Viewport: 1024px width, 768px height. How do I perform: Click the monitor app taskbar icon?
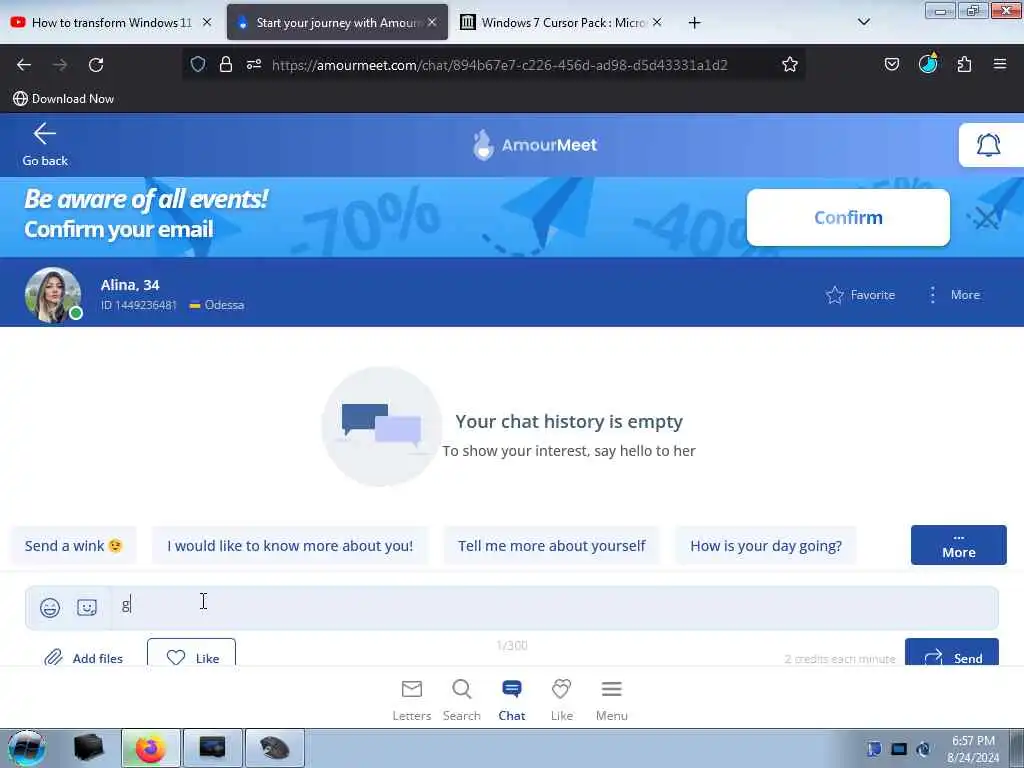tap(212, 748)
